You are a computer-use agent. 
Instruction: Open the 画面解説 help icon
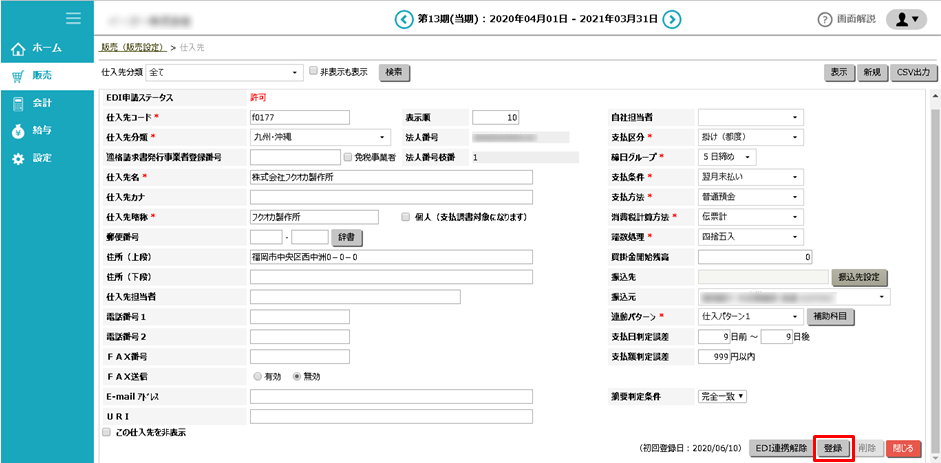click(825, 19)
